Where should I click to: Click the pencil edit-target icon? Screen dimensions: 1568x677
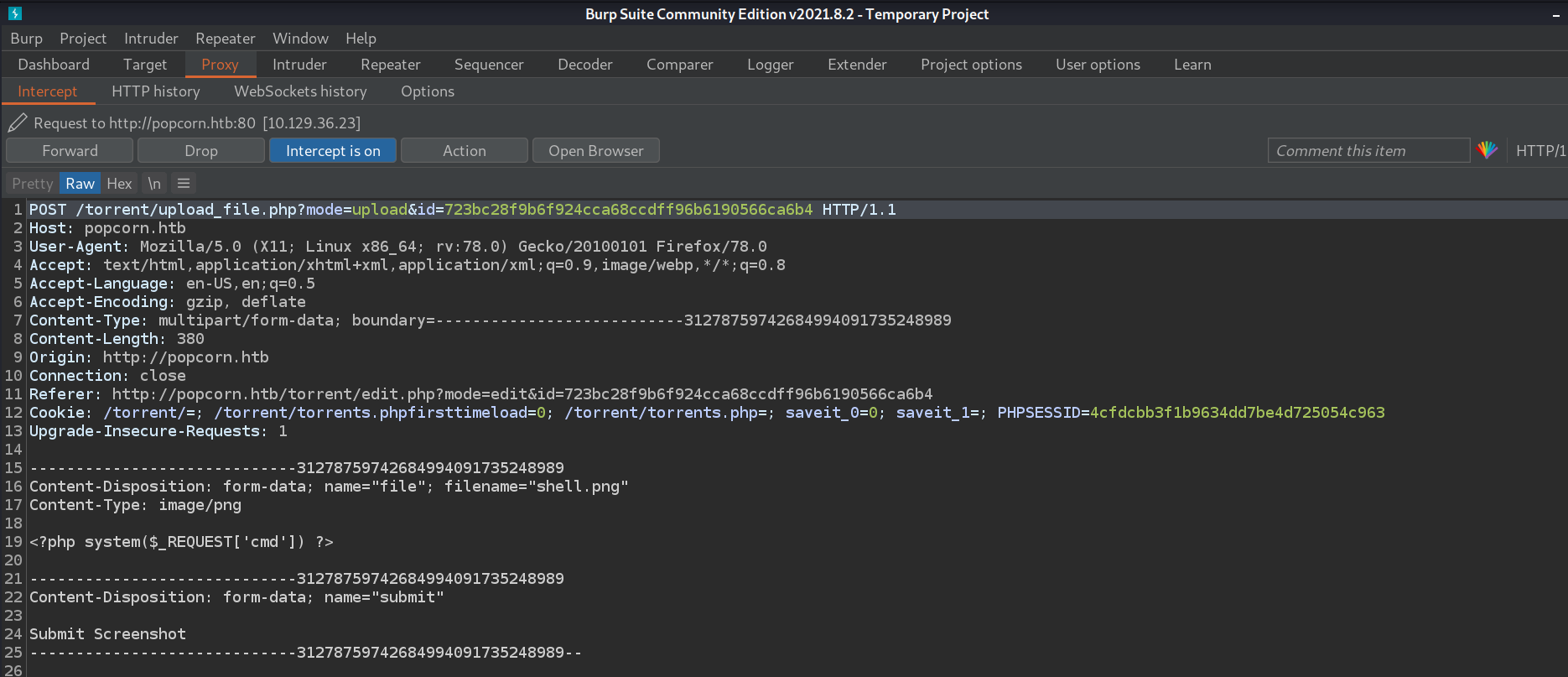pos(18,123)
